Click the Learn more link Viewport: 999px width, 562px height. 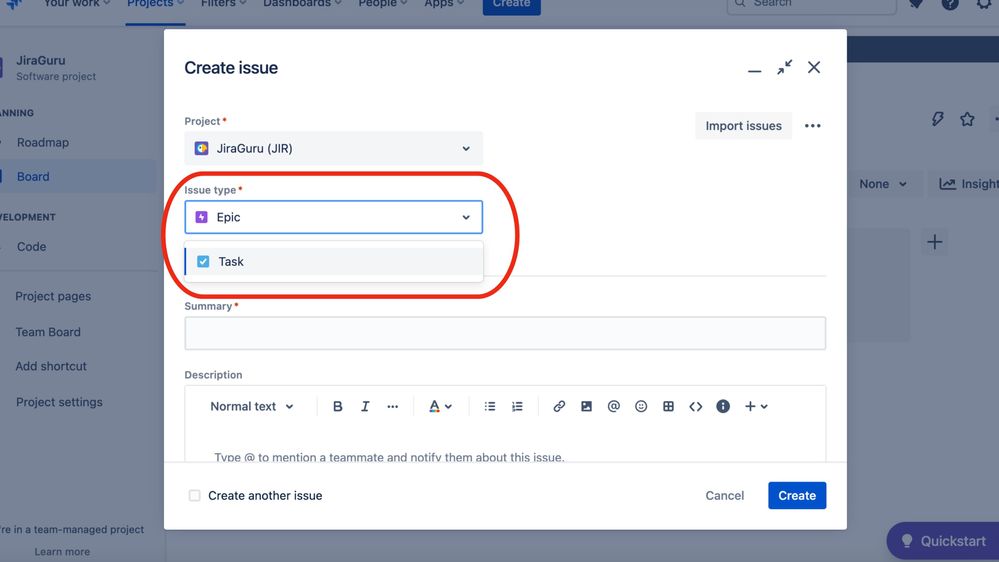click(x=62, y=552)
